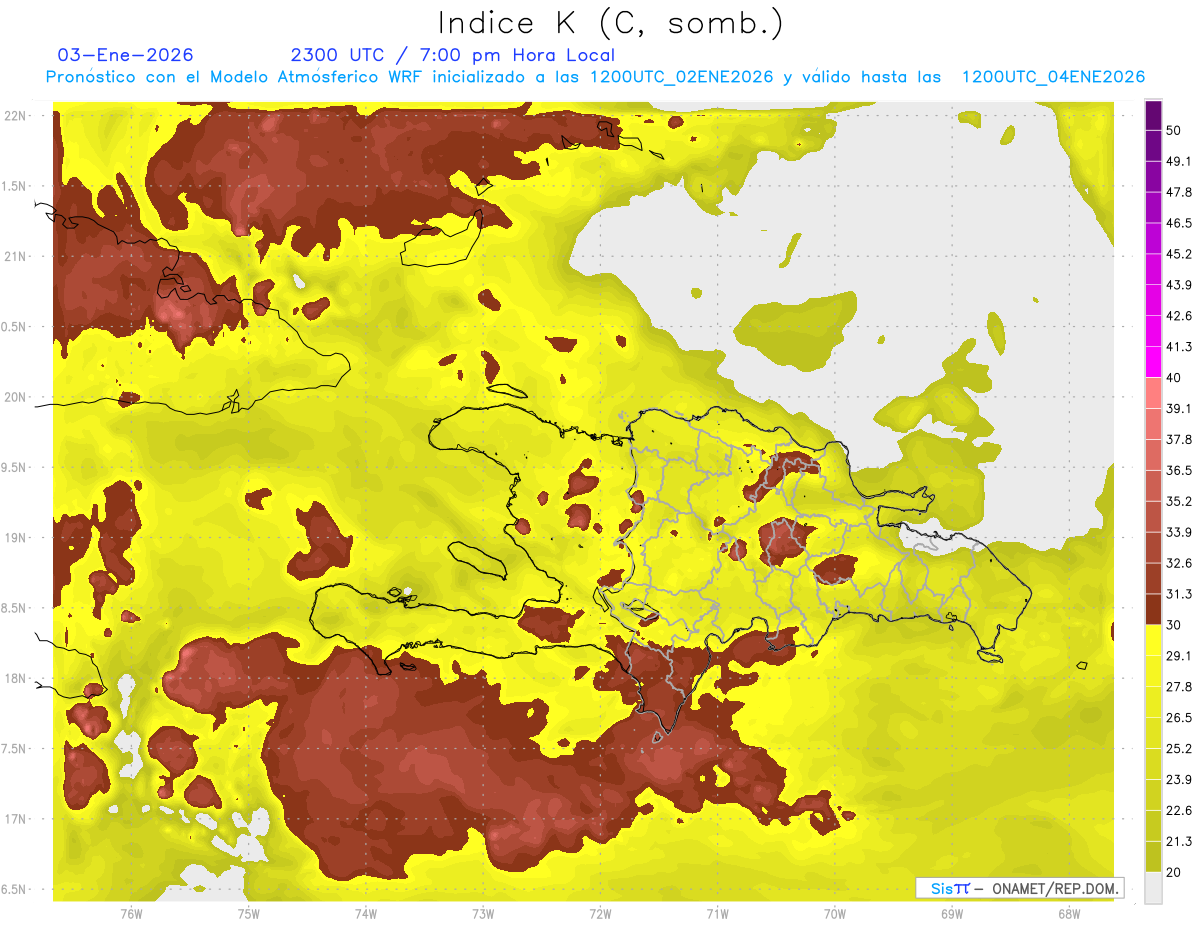Click the gray below-20 legend swatch
The width and height of the screenshot is (1200, 927).
1153,888
